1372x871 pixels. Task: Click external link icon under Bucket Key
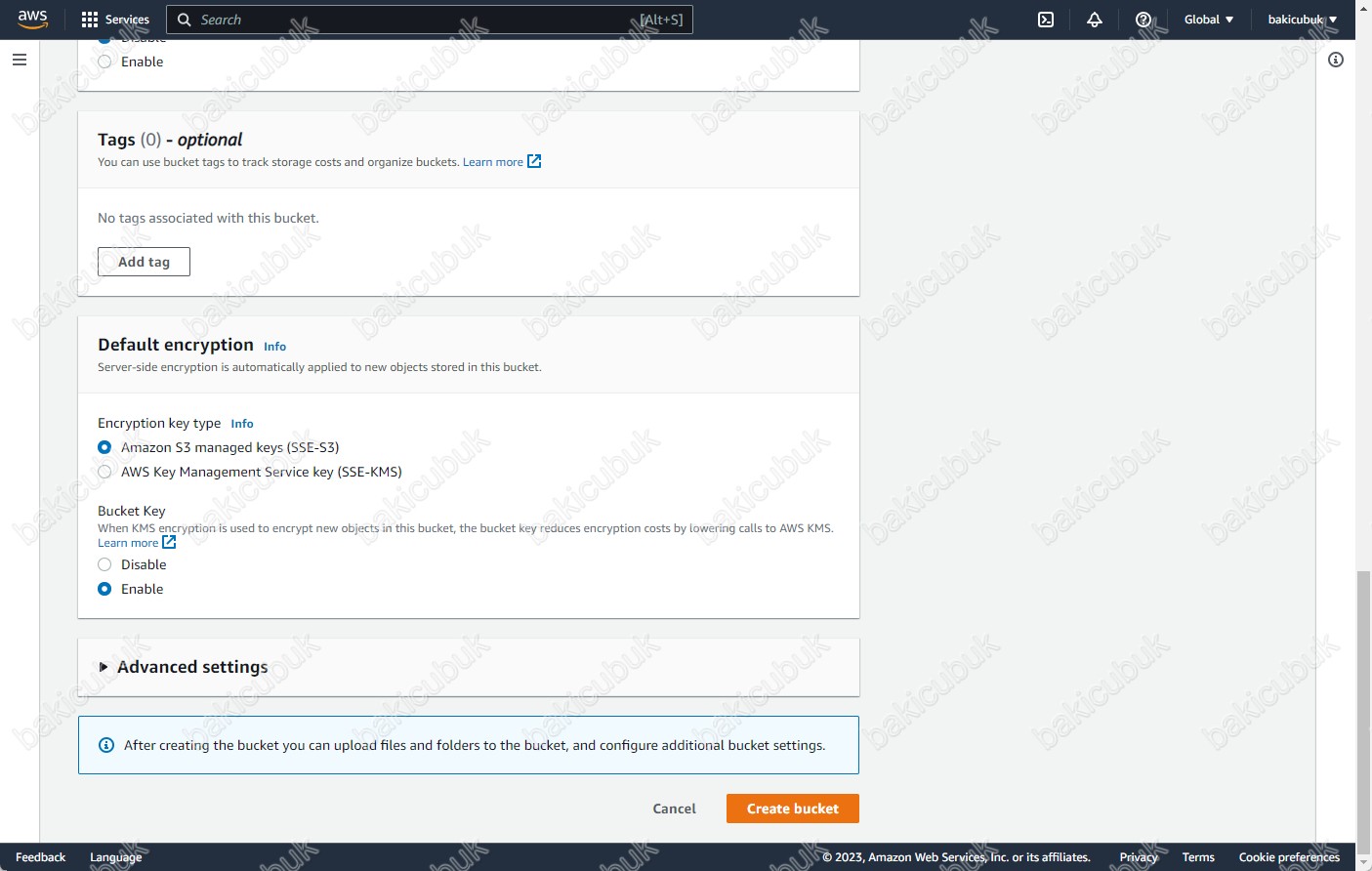(x=169, y=542)
